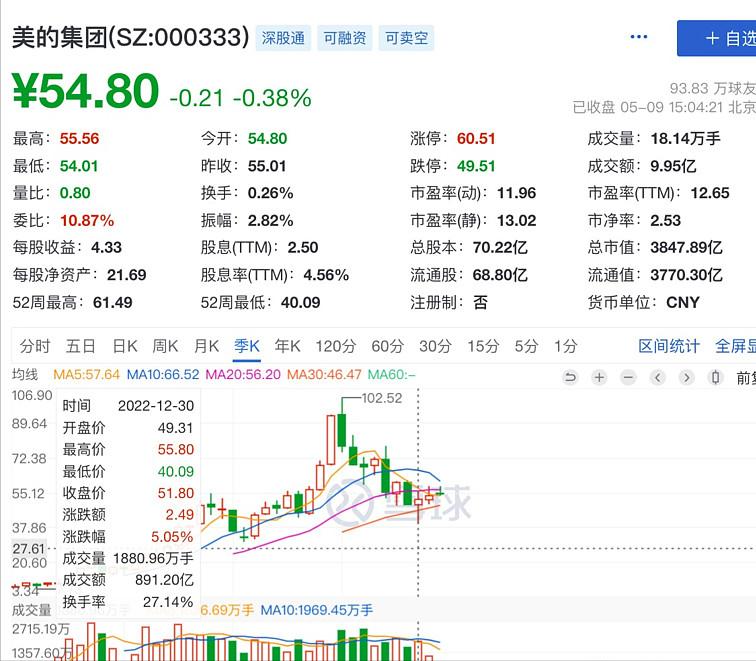Click the 可卖空 tag

(406, 38)
